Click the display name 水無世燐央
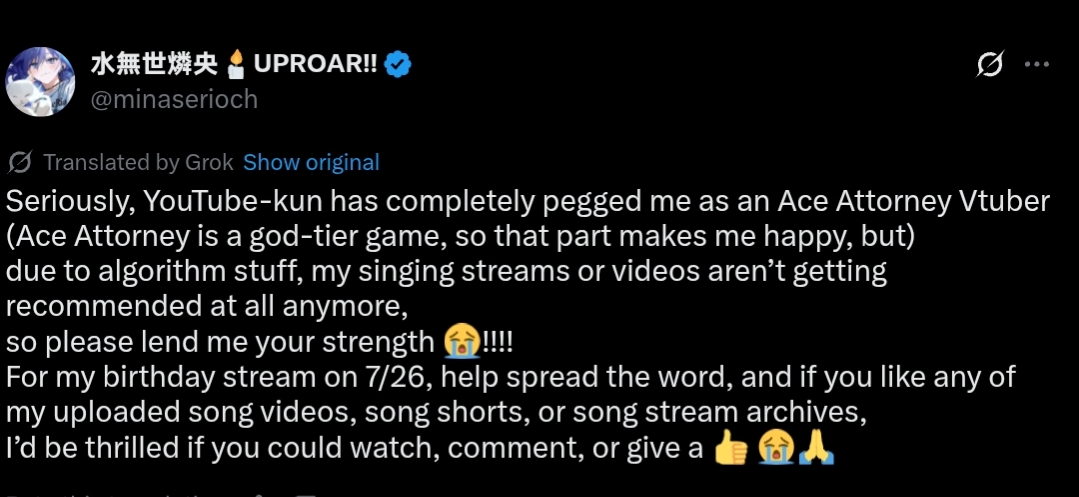 click(155, 65)
